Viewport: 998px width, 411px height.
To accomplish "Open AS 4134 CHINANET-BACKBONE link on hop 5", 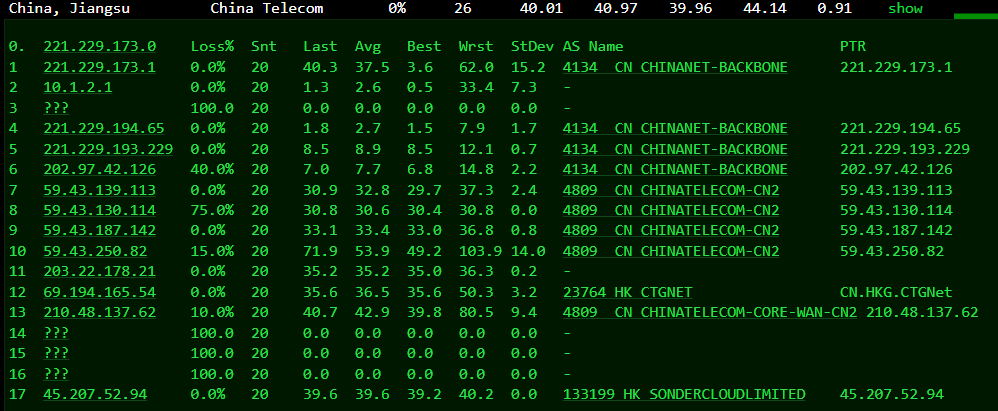I will (x=675, y=149).
